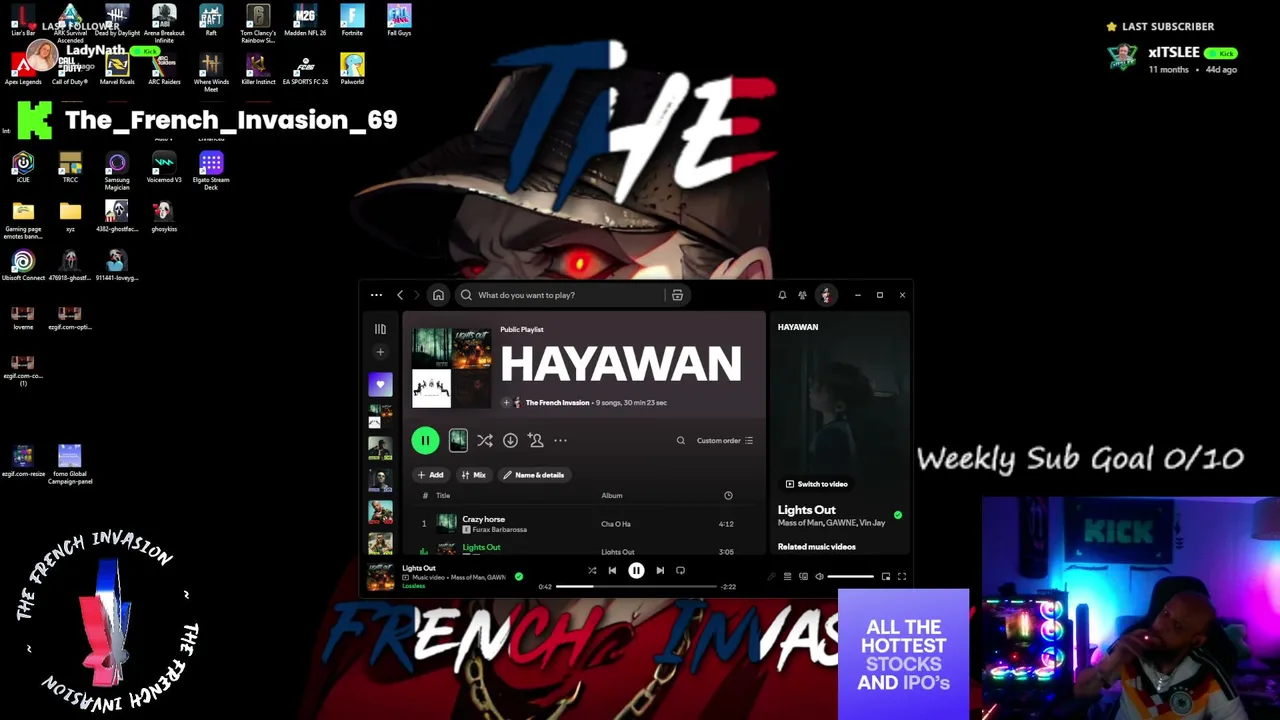Click the Mix button

(473, 475)
